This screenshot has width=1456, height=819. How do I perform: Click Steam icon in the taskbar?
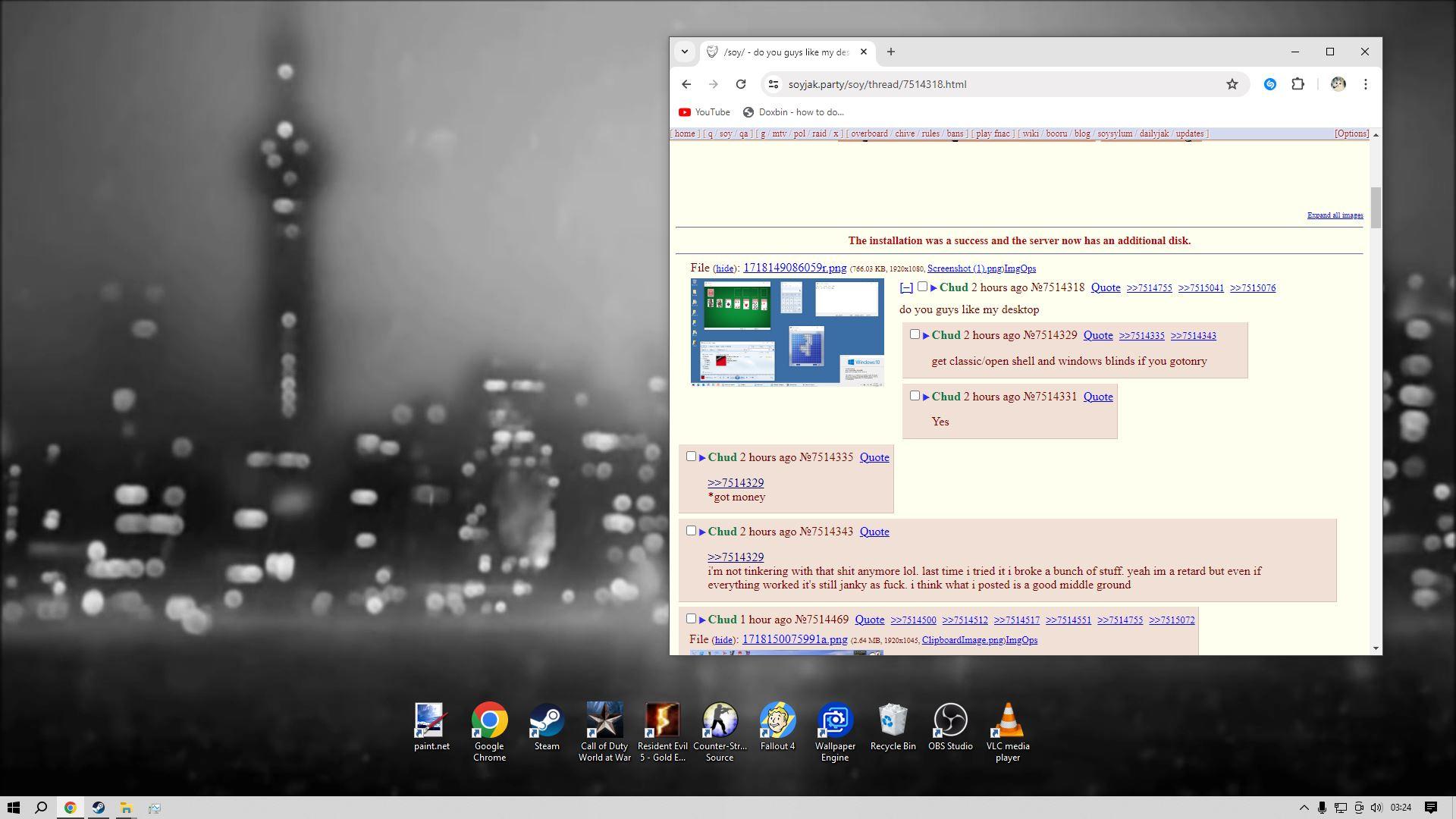[98, 808]
